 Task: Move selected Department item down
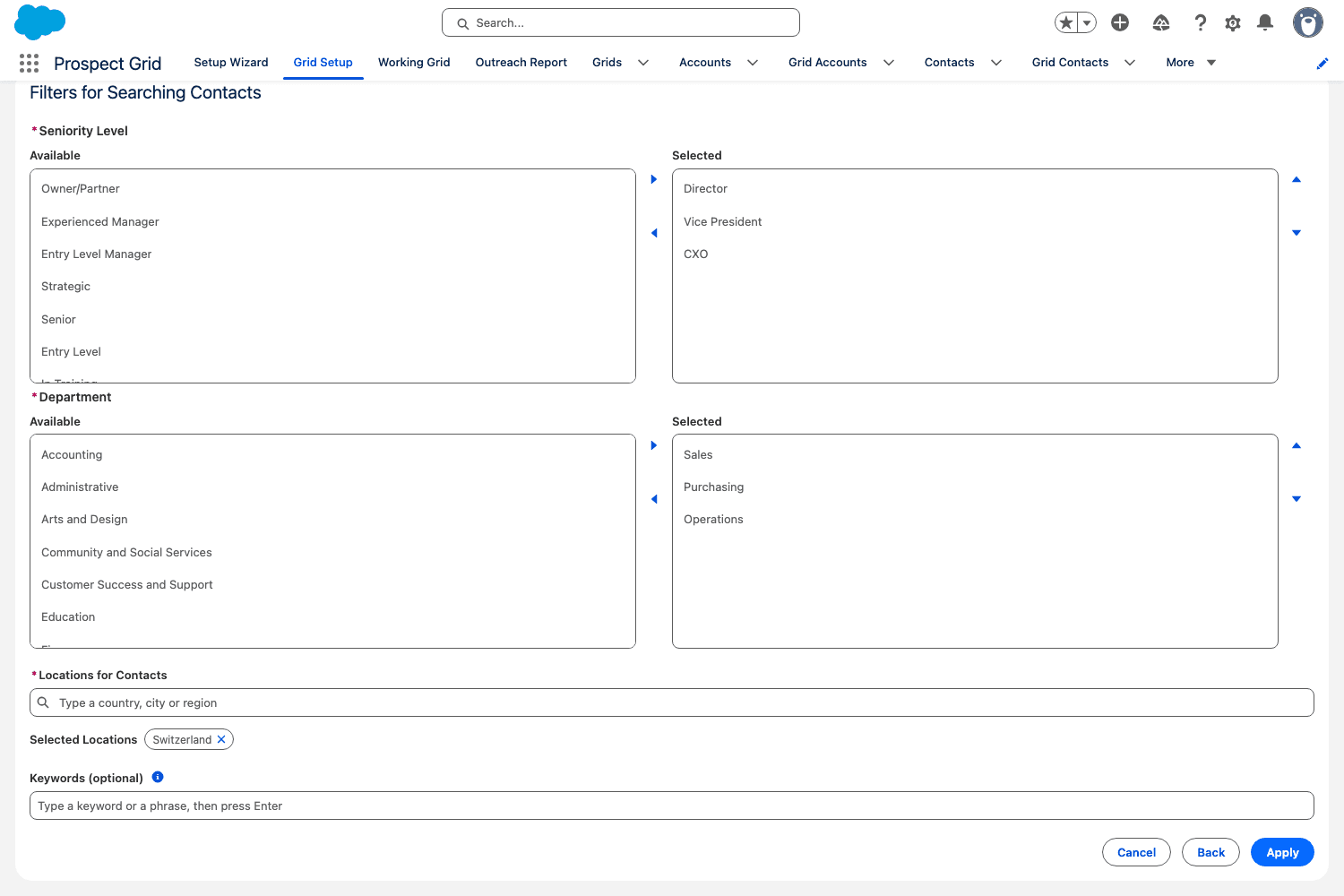[x=1297, y=499]
